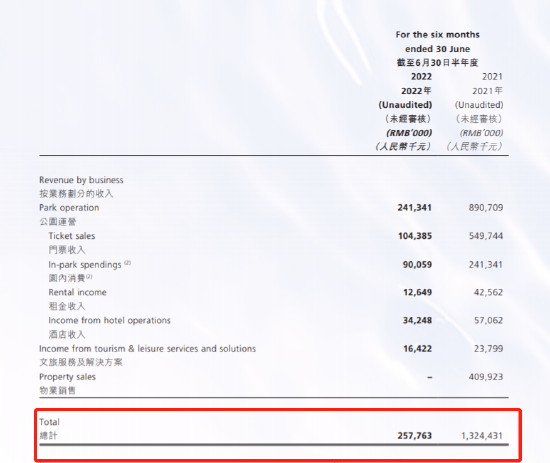Click Total 2022 value 257,763
This screenshot has height=463, width=550.
(414, 436)
